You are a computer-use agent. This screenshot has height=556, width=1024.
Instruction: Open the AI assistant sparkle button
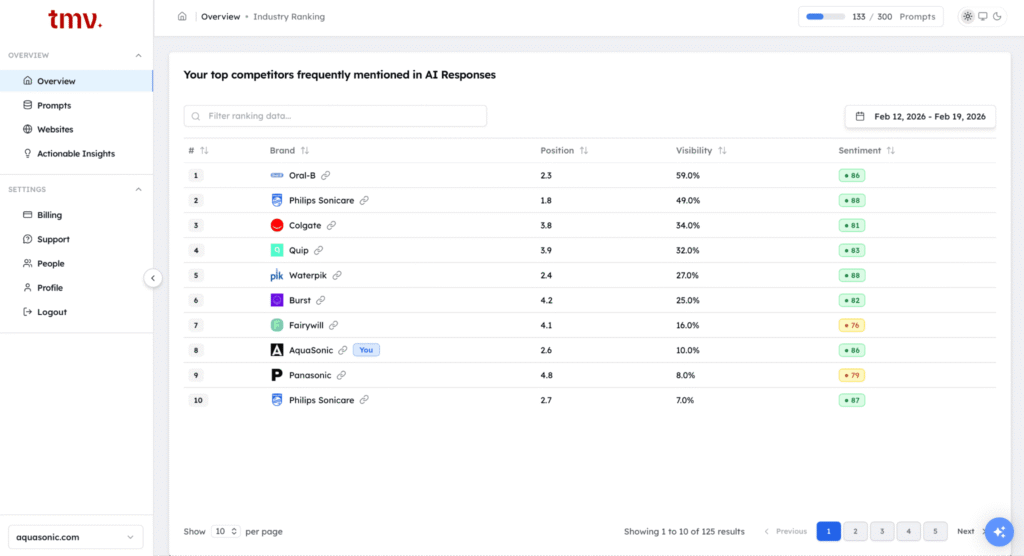tap(999, 532)
